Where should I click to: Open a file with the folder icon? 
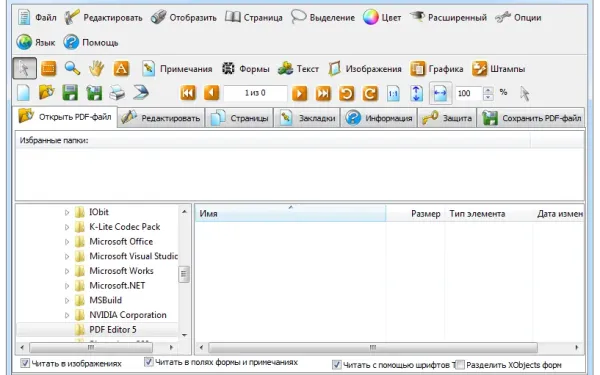[46, 93]
